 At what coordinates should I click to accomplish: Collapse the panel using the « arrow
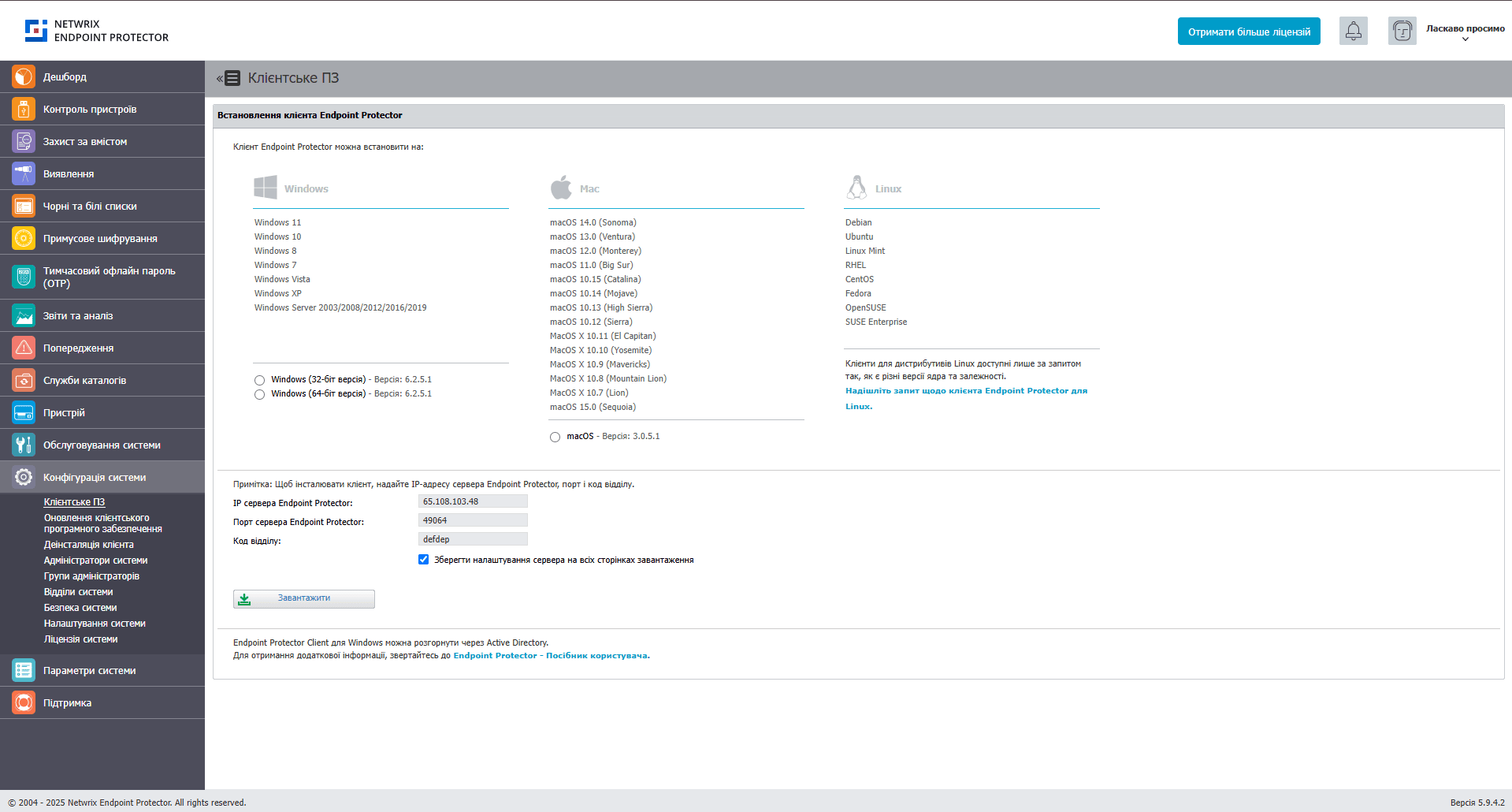pos(218,77)
